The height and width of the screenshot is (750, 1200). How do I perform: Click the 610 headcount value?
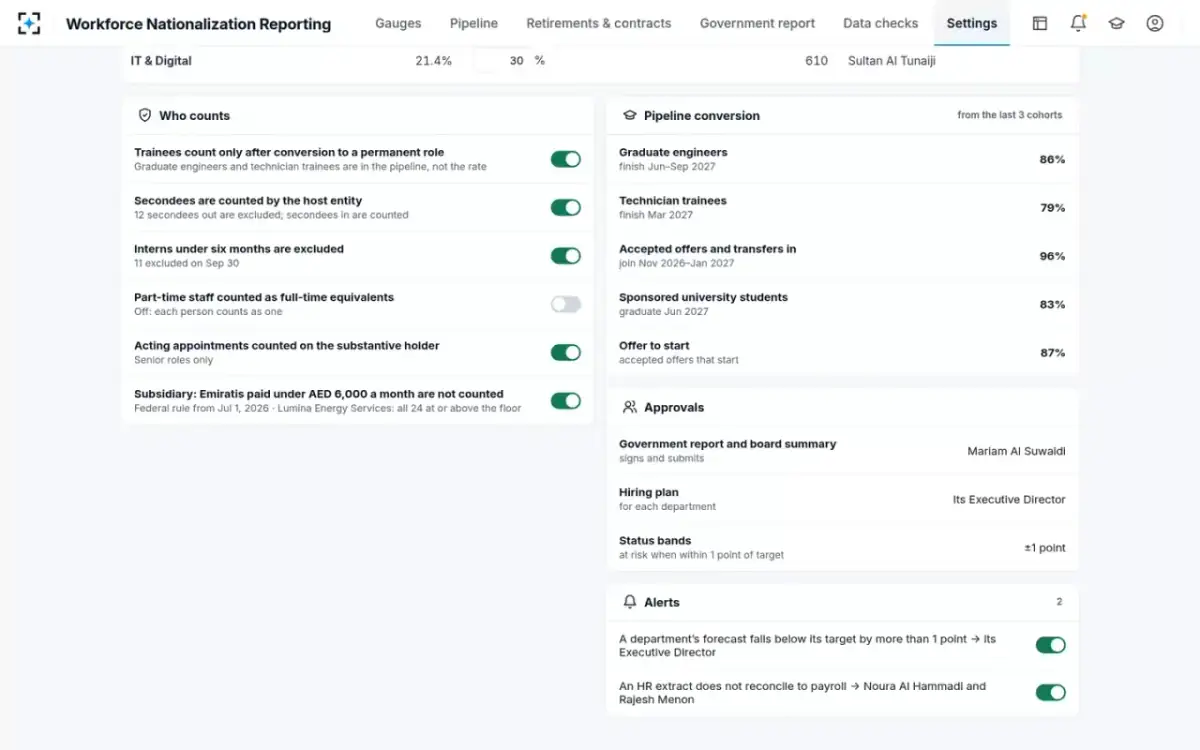[x=816, y=61]
